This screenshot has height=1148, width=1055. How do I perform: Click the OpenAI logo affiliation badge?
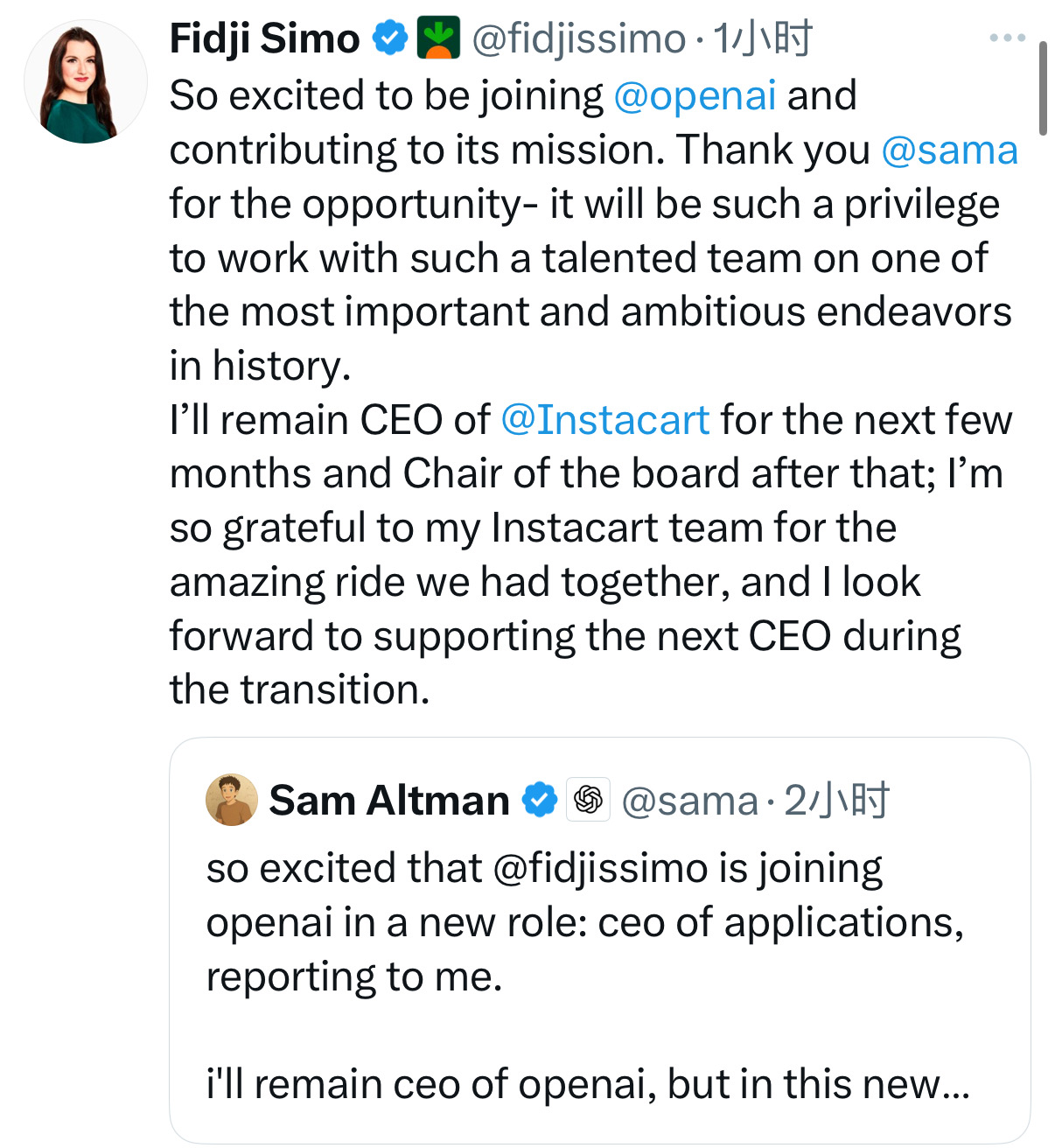[x=589, y=800]
